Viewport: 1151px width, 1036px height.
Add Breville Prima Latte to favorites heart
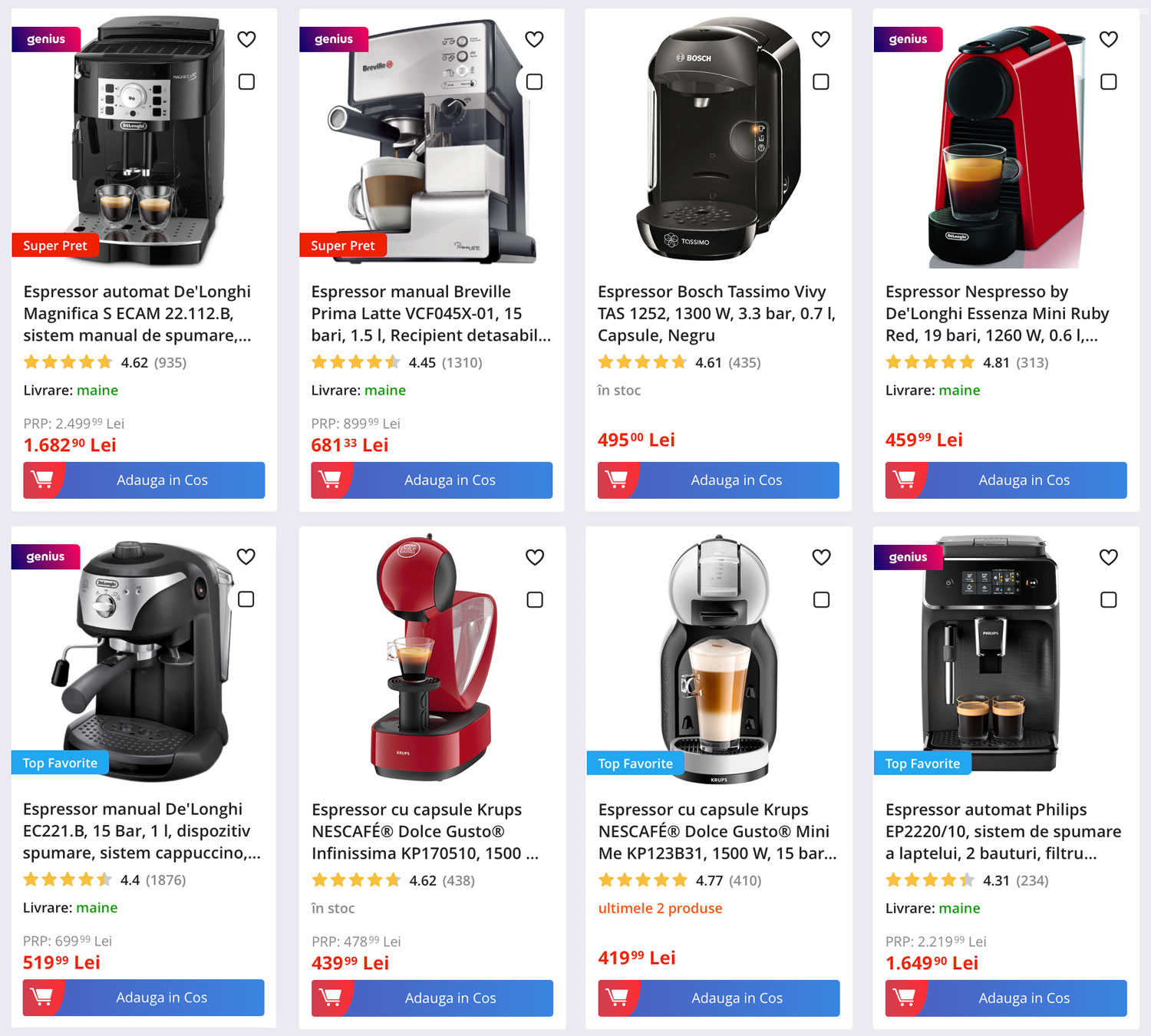534,39
